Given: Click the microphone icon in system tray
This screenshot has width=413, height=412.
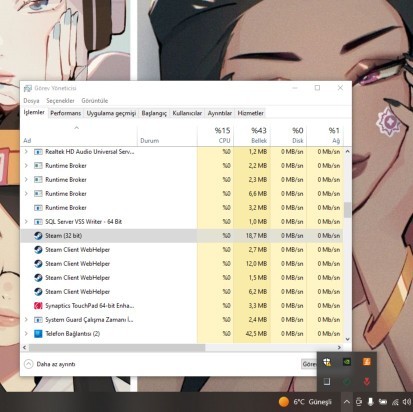Looking at the screenshot, I should (370, 402).
